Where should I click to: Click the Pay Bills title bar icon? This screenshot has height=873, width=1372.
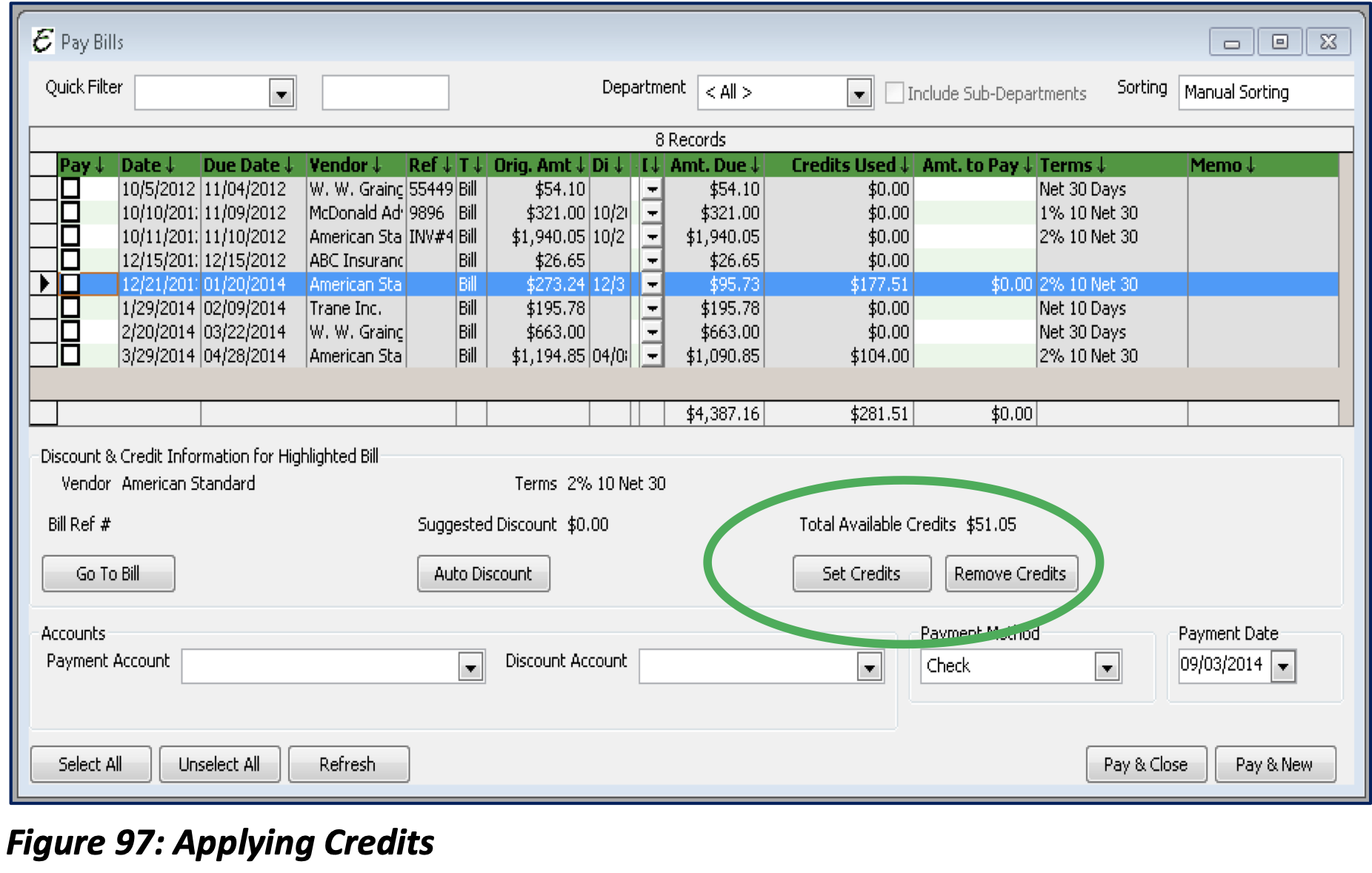click(42, 42)
